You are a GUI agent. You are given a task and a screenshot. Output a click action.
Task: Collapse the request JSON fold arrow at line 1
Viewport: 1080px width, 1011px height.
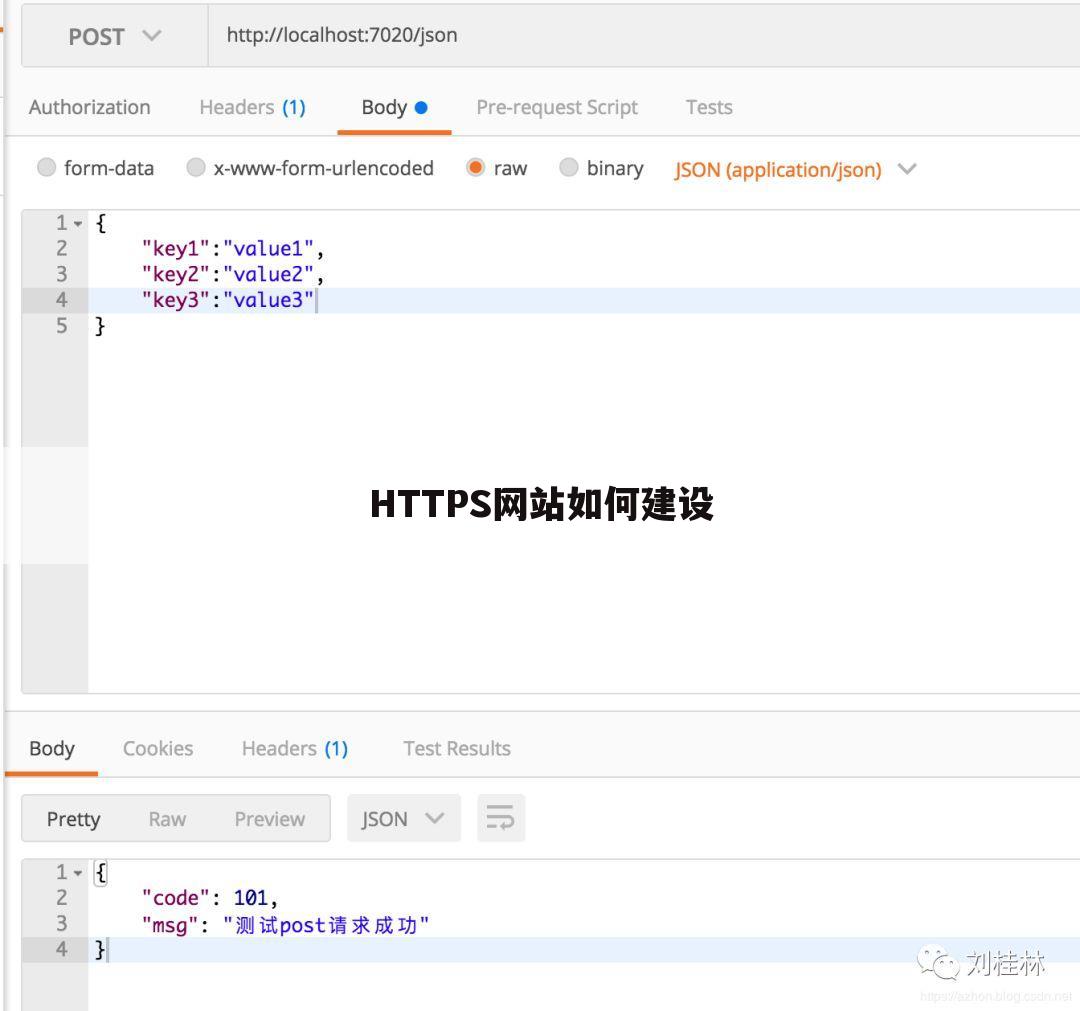point(78,224)
